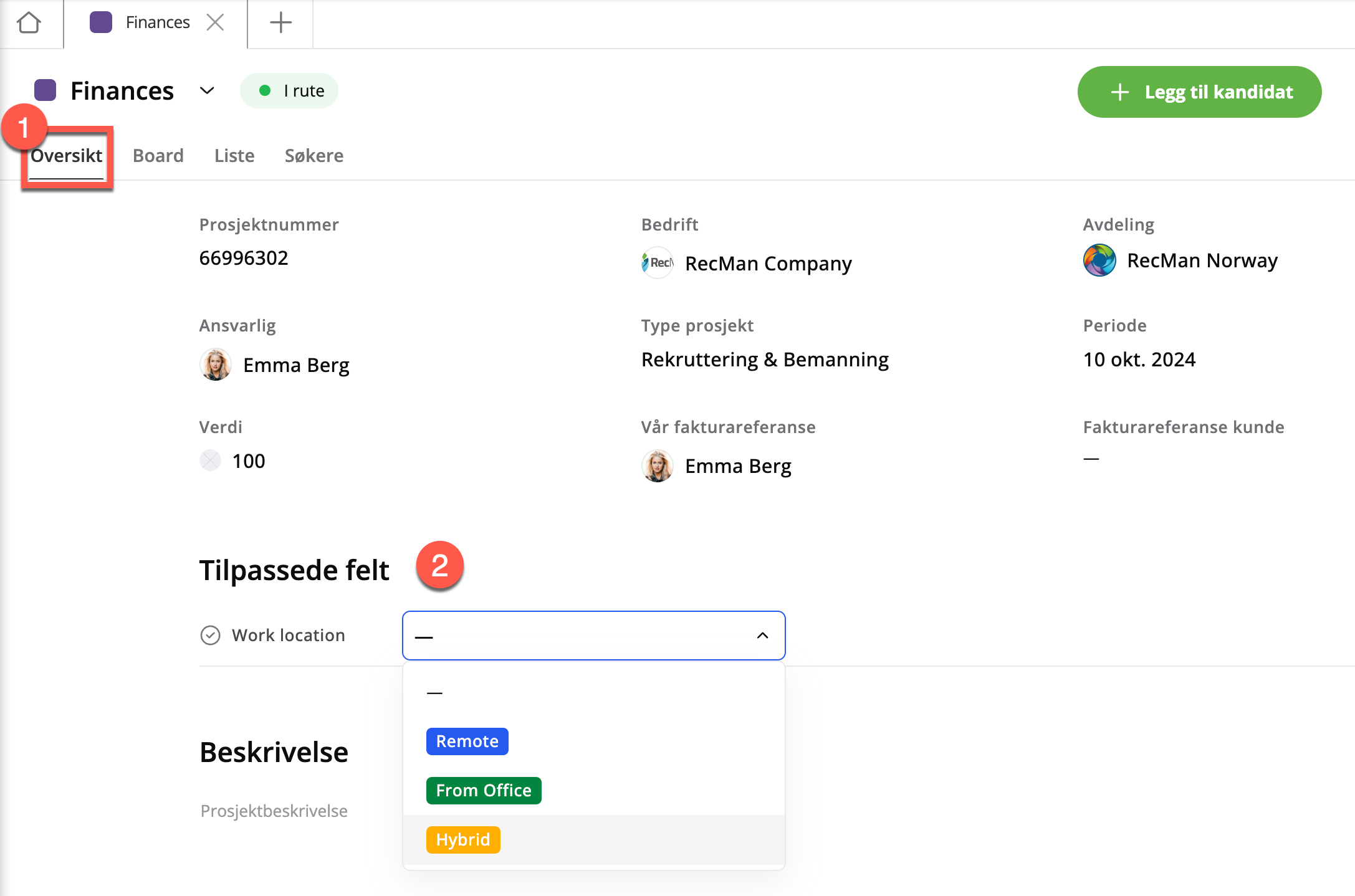Image resolution: width=1355 pixels, height=896 pixels.
Task: Switch to the Søkere tab
Action: 314,156
